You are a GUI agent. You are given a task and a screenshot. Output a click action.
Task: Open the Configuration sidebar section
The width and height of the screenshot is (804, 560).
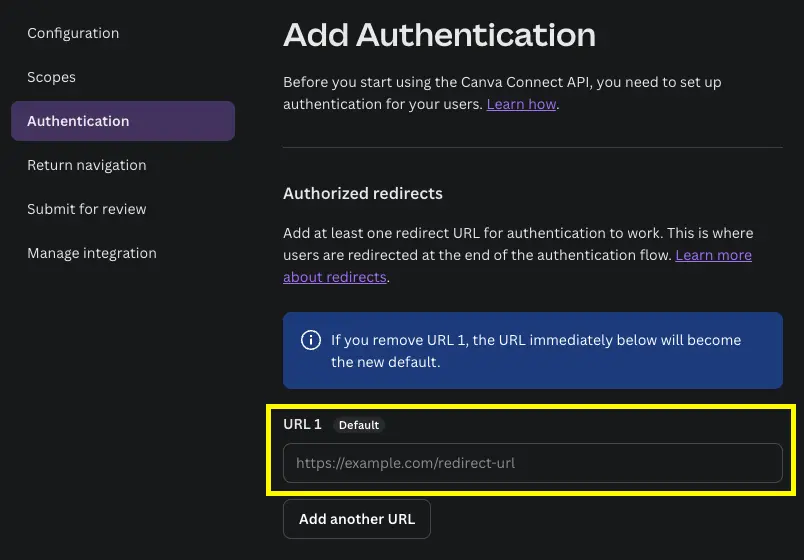tap(73, 33)
